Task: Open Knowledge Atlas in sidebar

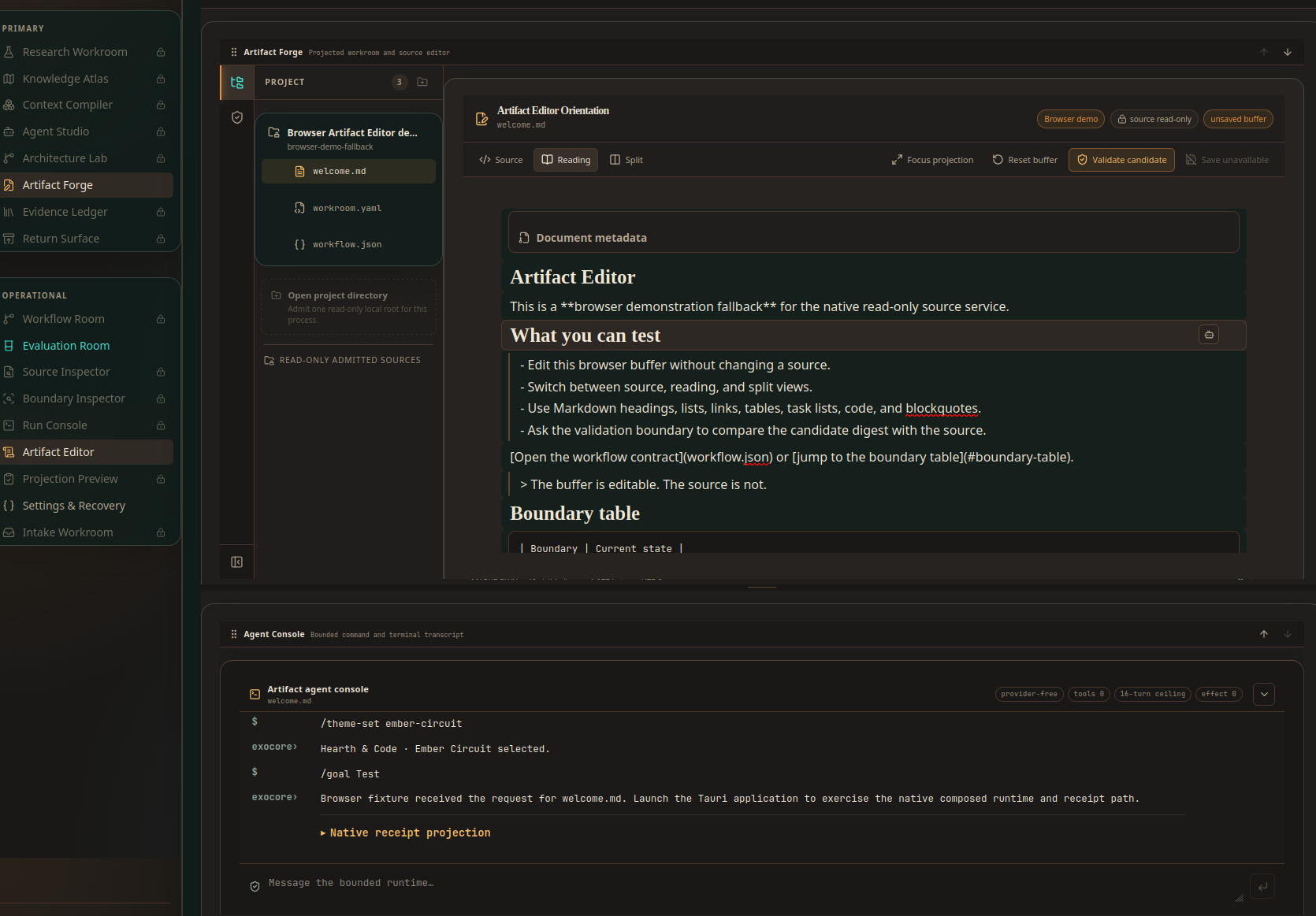Action: point(87,79)
